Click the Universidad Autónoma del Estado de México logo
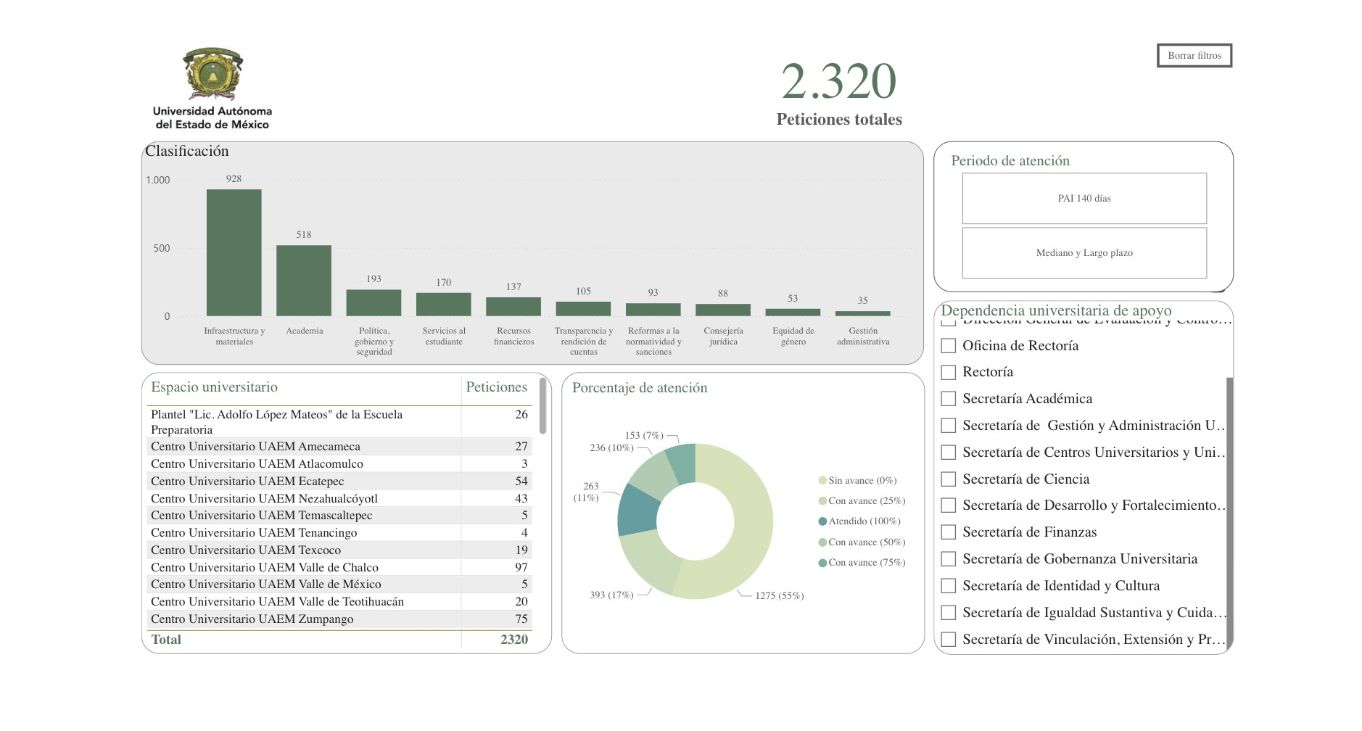1362x731 pixels. pos(212,88)
